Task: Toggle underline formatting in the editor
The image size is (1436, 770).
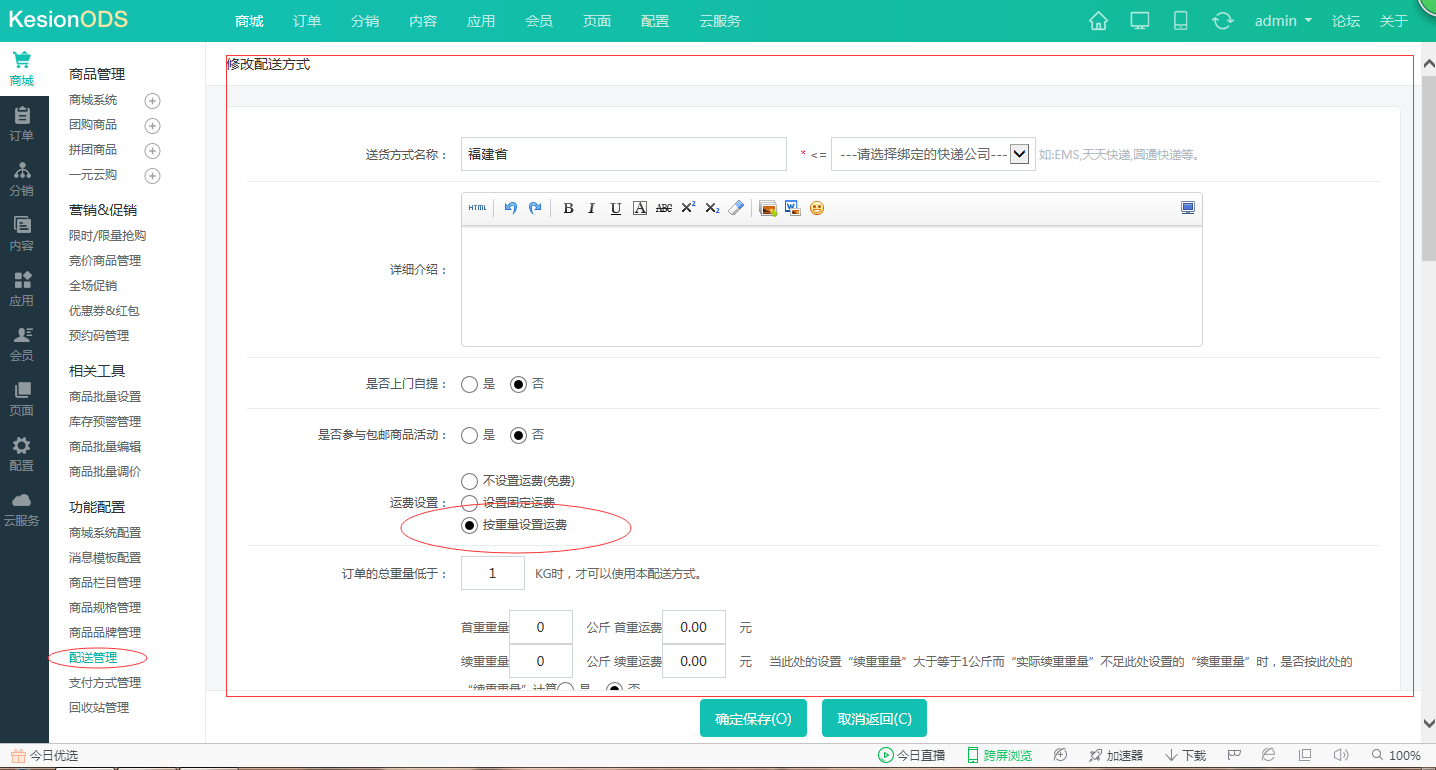Action: [616, 208]
